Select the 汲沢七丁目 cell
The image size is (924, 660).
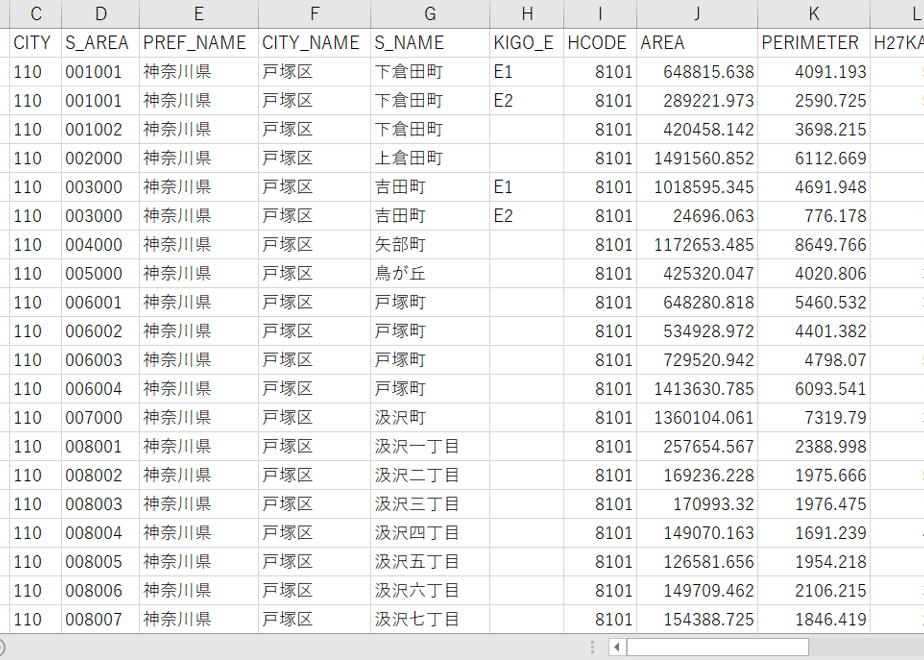[430, 620]
